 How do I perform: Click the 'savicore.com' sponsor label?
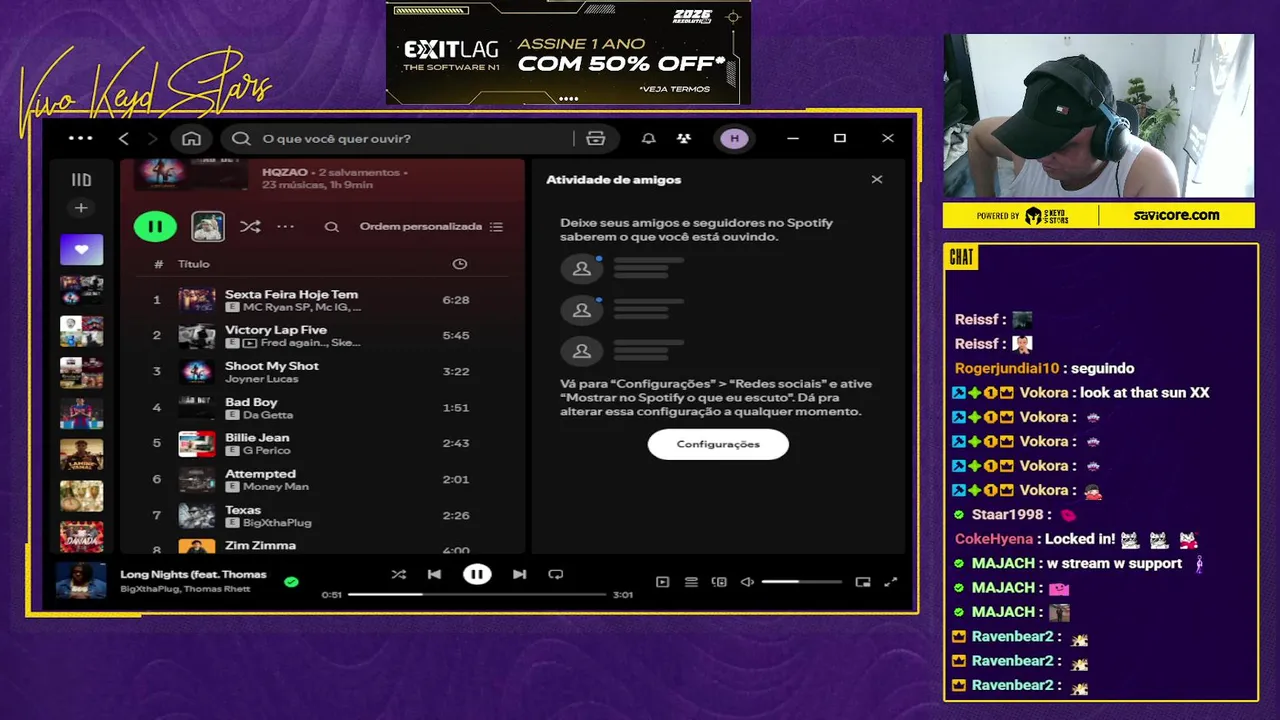click(1176, 215)
